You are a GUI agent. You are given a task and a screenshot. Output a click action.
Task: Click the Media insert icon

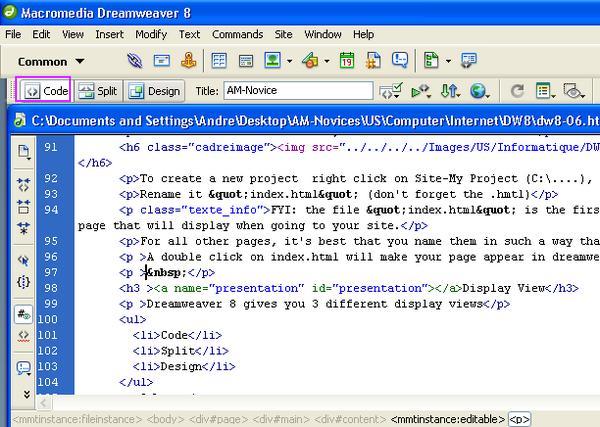310,60
